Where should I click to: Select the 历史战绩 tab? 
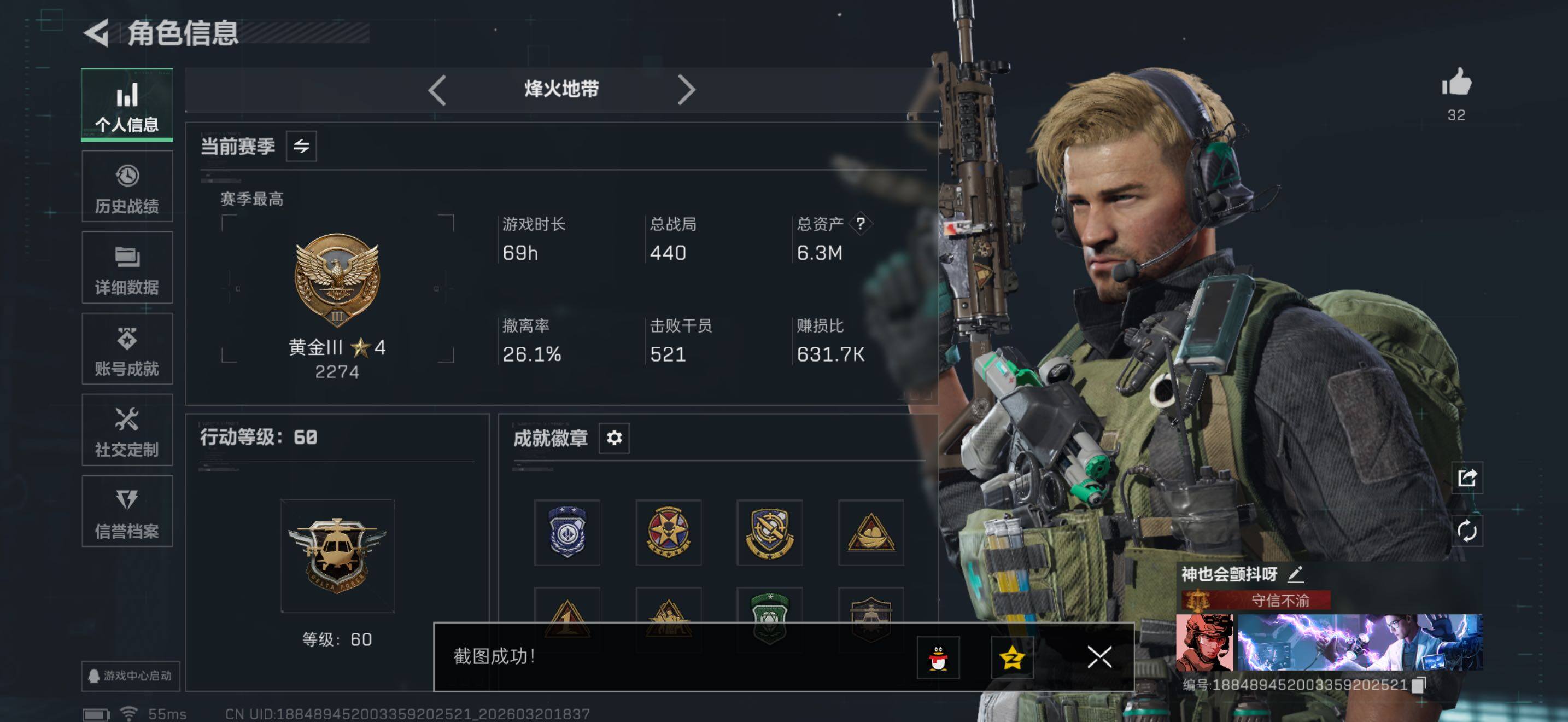tap(127, 187)
